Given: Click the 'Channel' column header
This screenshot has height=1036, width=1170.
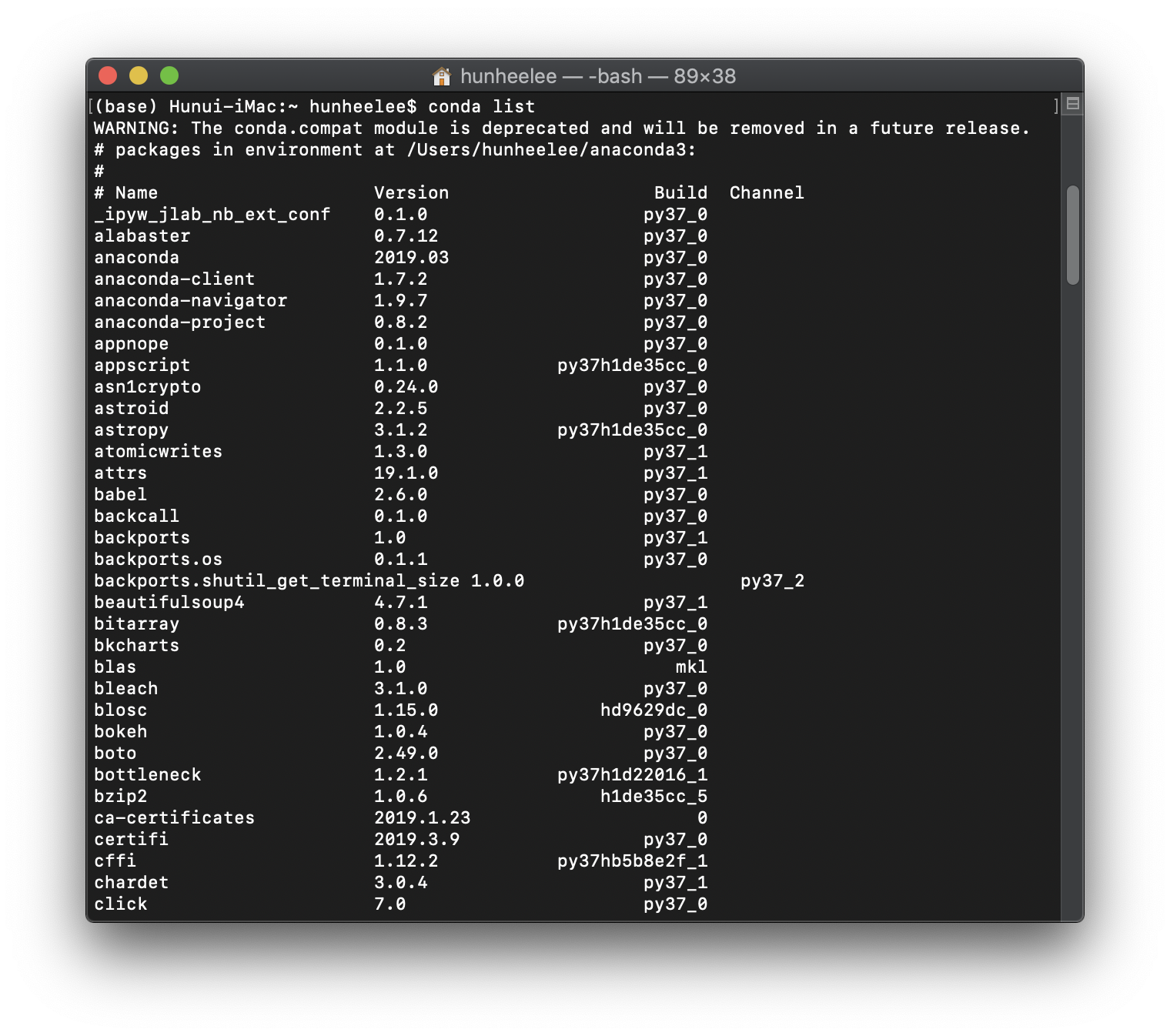Looking at the screenshot, I should (x=767, y=192).
